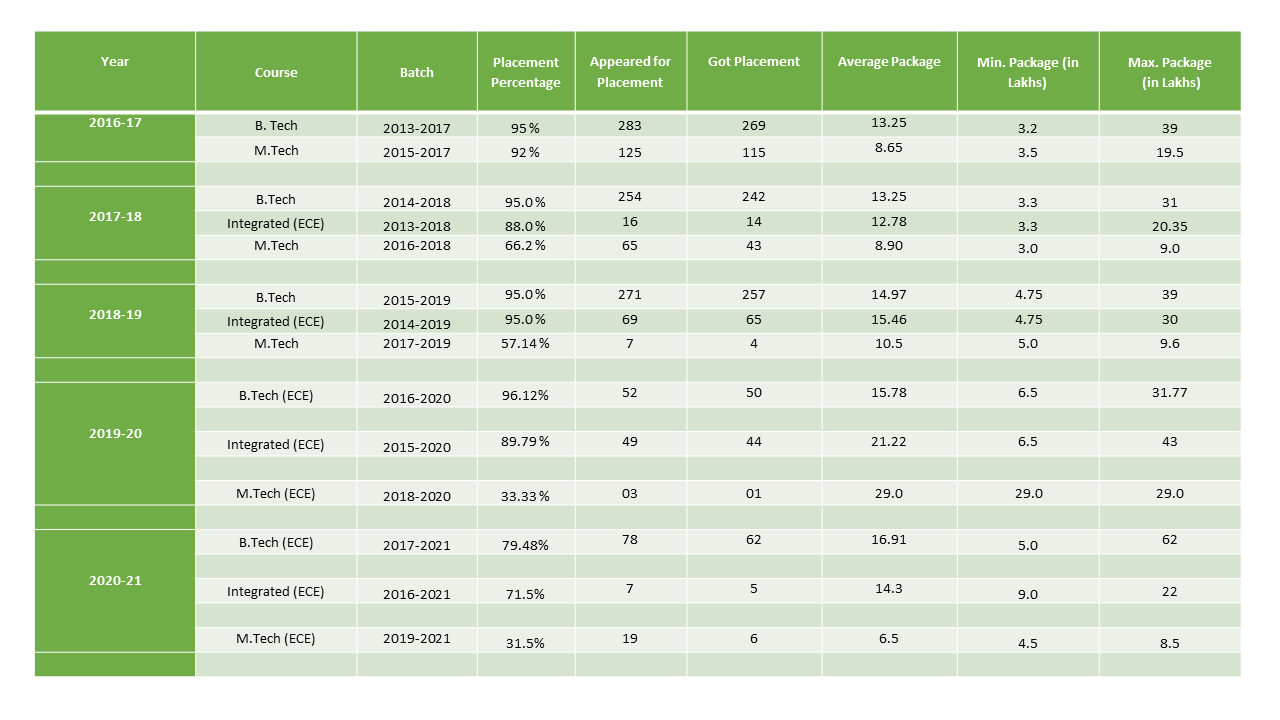
Task: Click the Appeared for Placement header
Action: pos(630,72)
